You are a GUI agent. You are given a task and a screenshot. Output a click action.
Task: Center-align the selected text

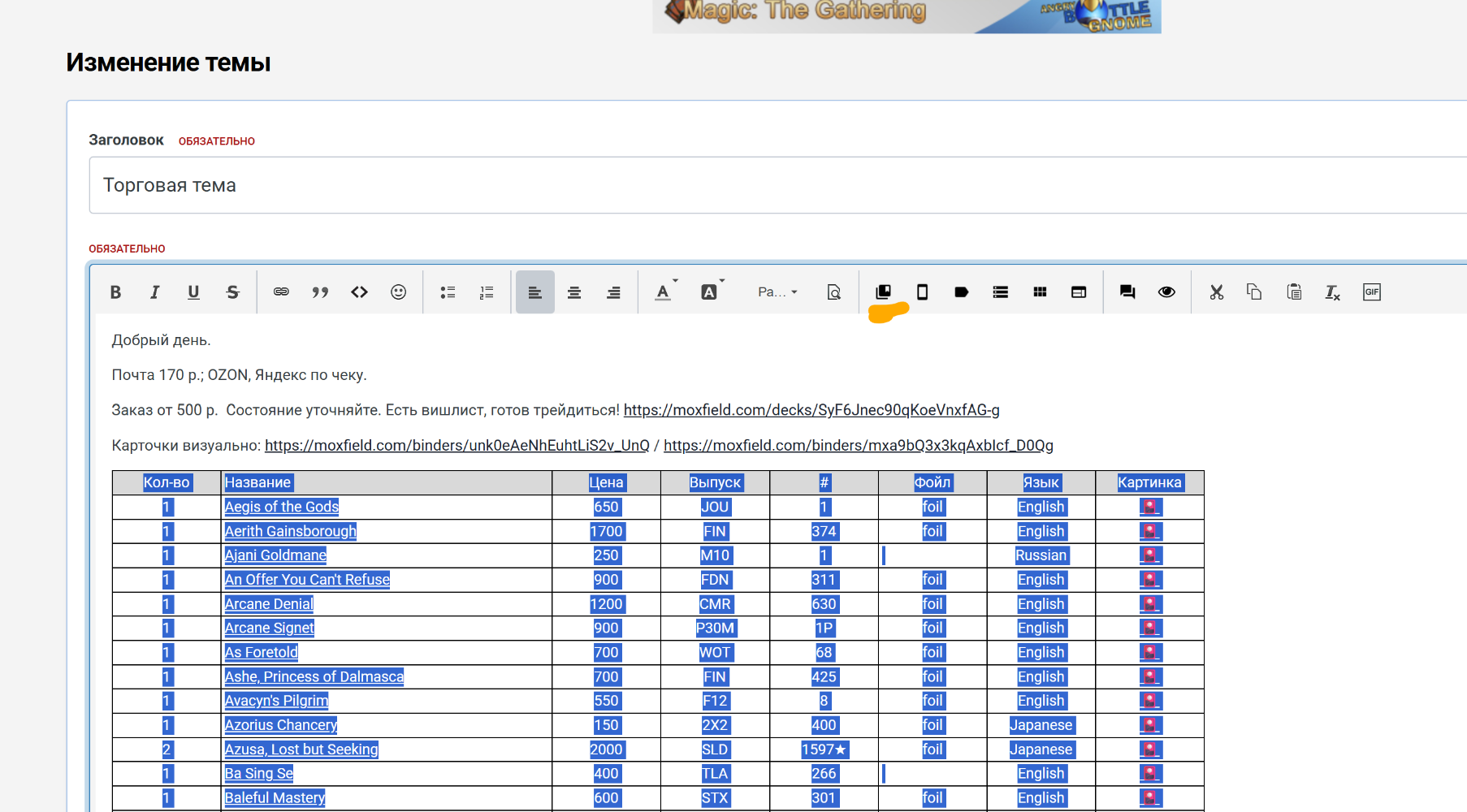click(x=574, y=292)
